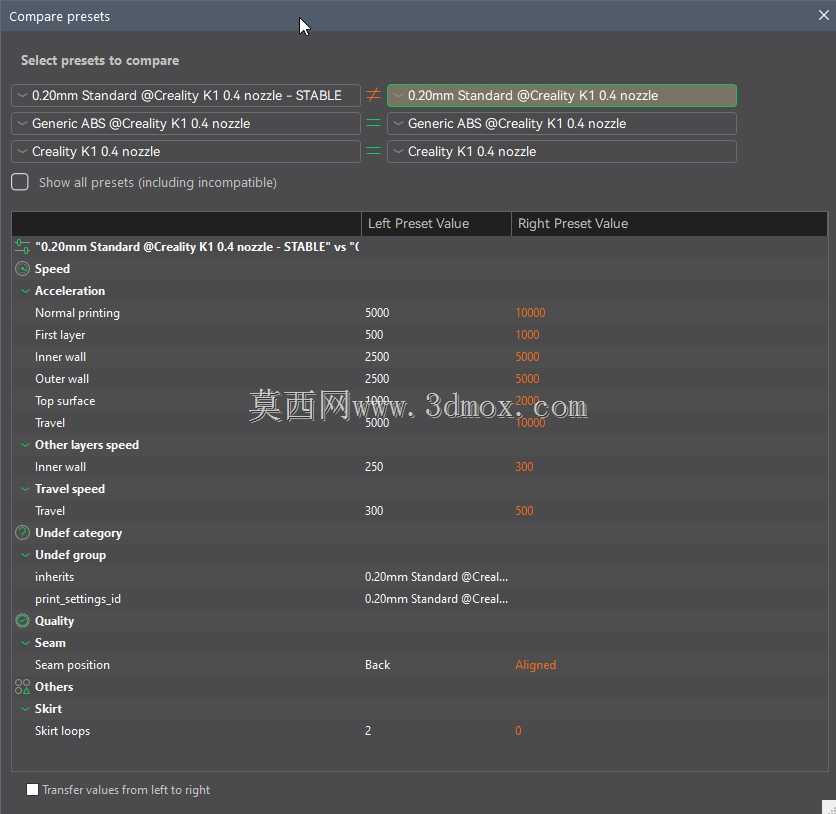Collapse the Travel speed group
Image resolution: width=836 pixels, height=814 pixels.
tap(25, 489)
